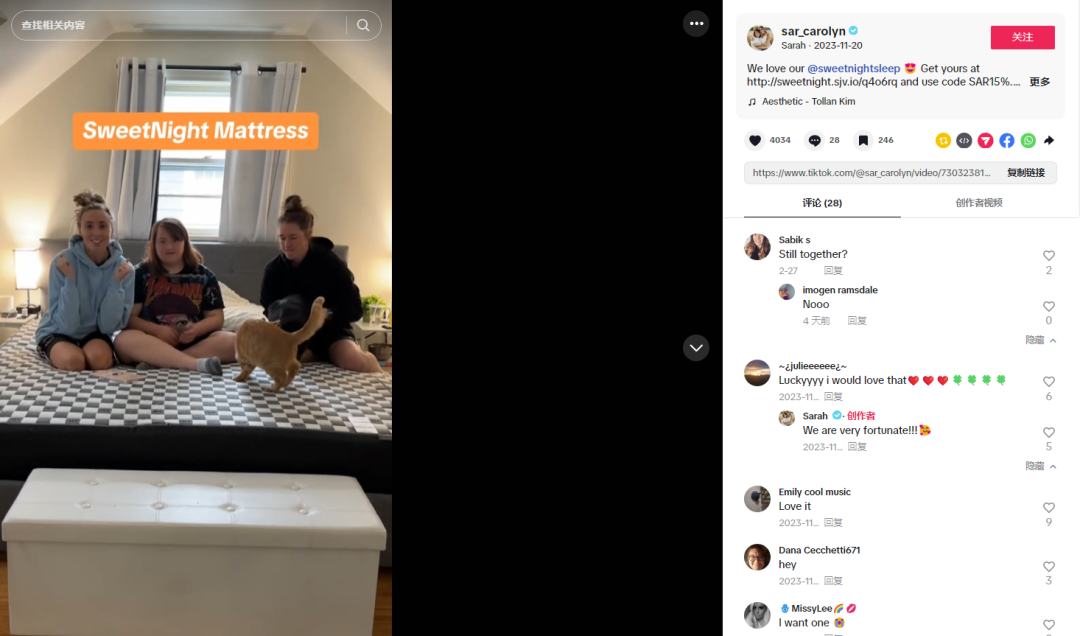Click the red 关注 follow button
The width and height of the screenshot is (1080, 636).
point(1022,37)
